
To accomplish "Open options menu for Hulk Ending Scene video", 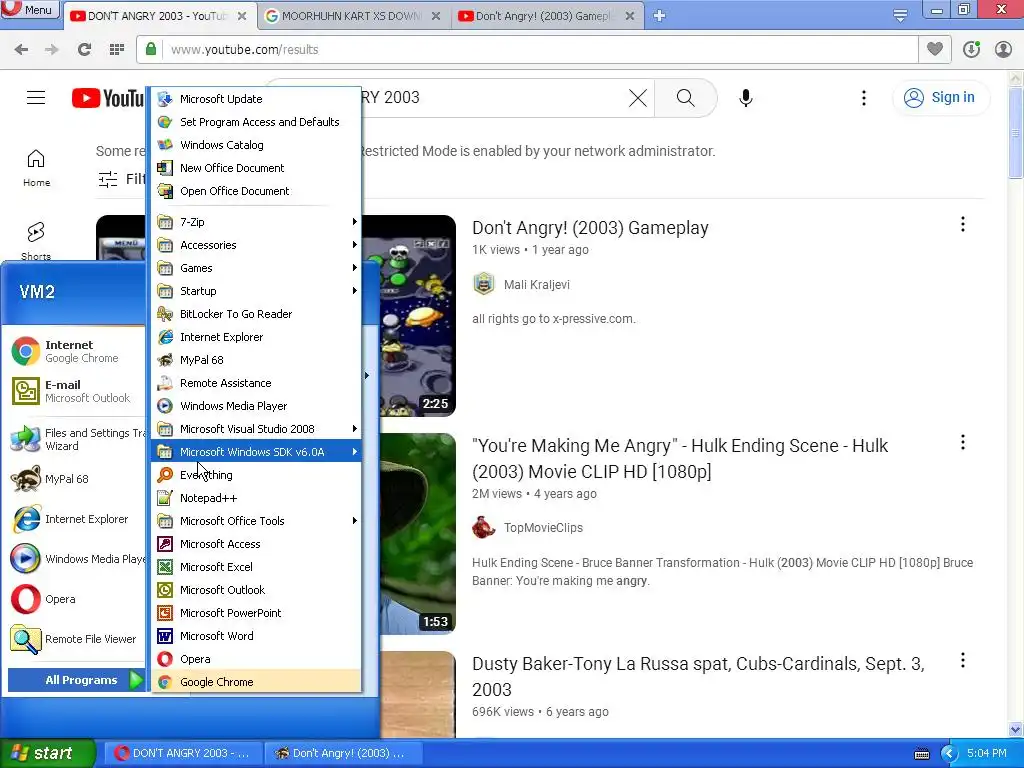I will tap(963, 443).
